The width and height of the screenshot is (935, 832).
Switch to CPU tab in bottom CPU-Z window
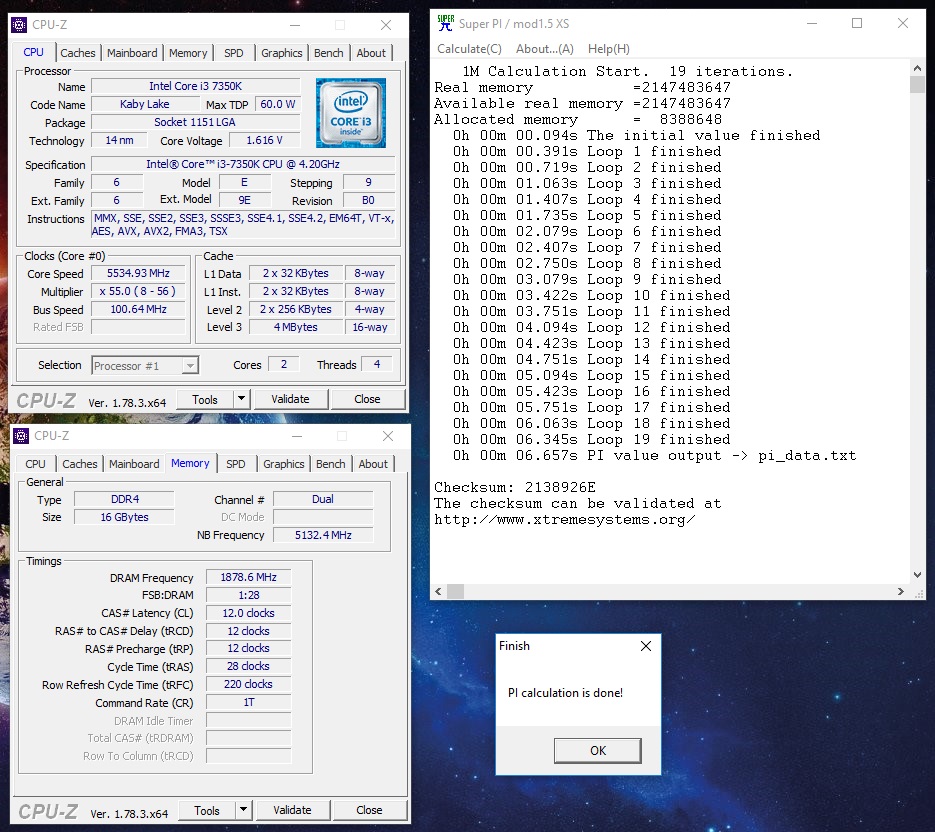coord(35,463)
